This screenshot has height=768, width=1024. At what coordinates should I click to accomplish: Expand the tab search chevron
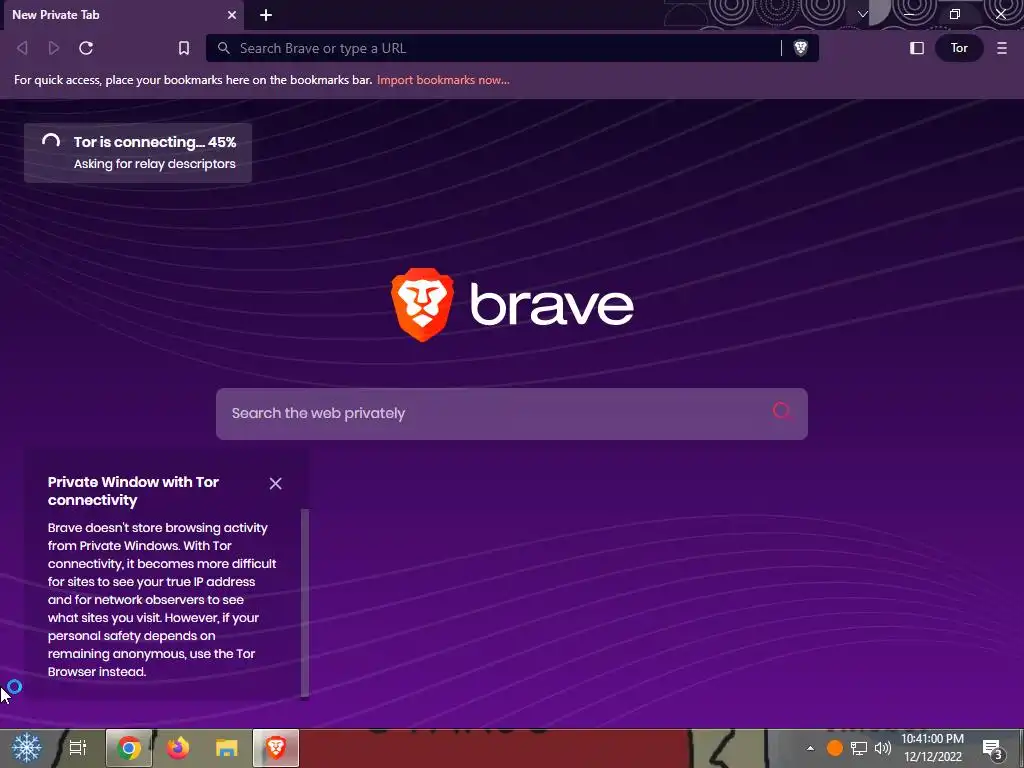tap(863, 14)
